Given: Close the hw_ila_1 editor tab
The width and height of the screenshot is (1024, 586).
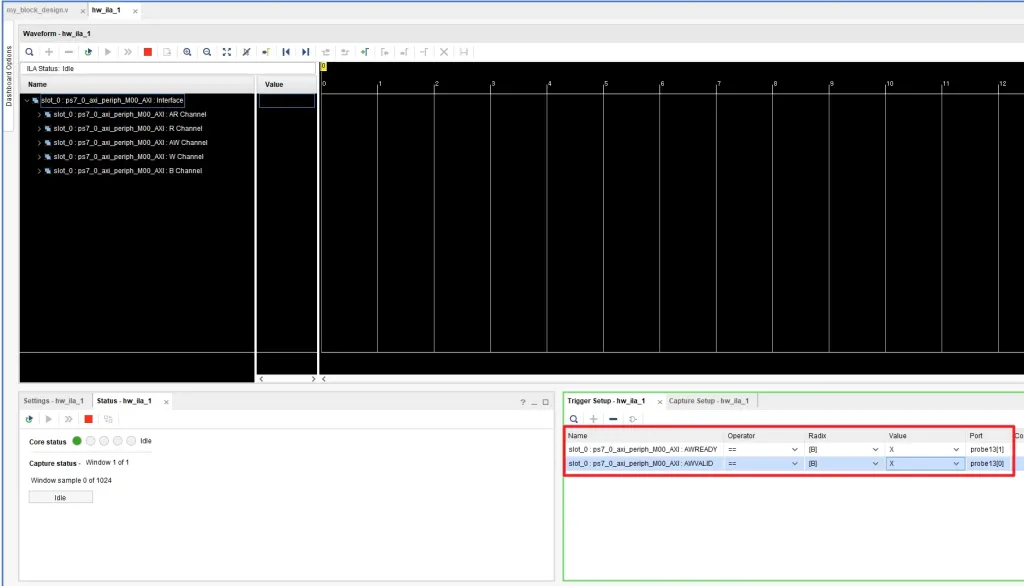Looking at the screenshot, I should [x=135, y=11].
